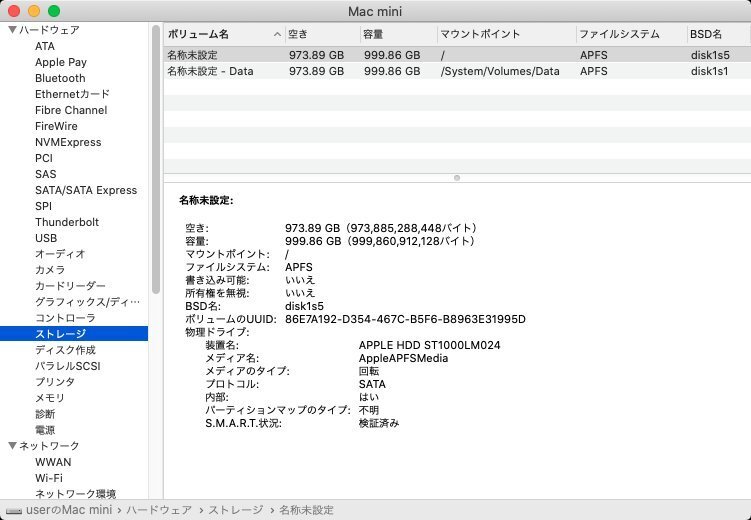Open プリンタ entry

(x=55, y=382)
